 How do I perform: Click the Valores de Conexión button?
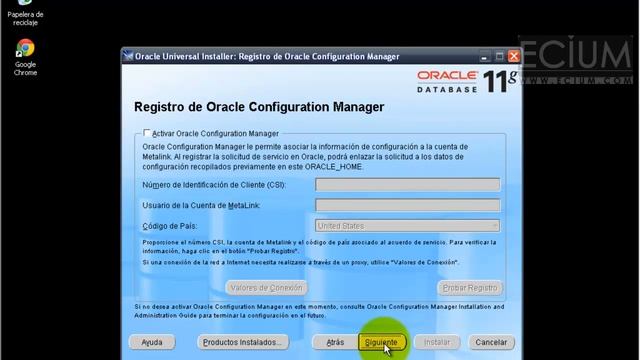[267, 288]
